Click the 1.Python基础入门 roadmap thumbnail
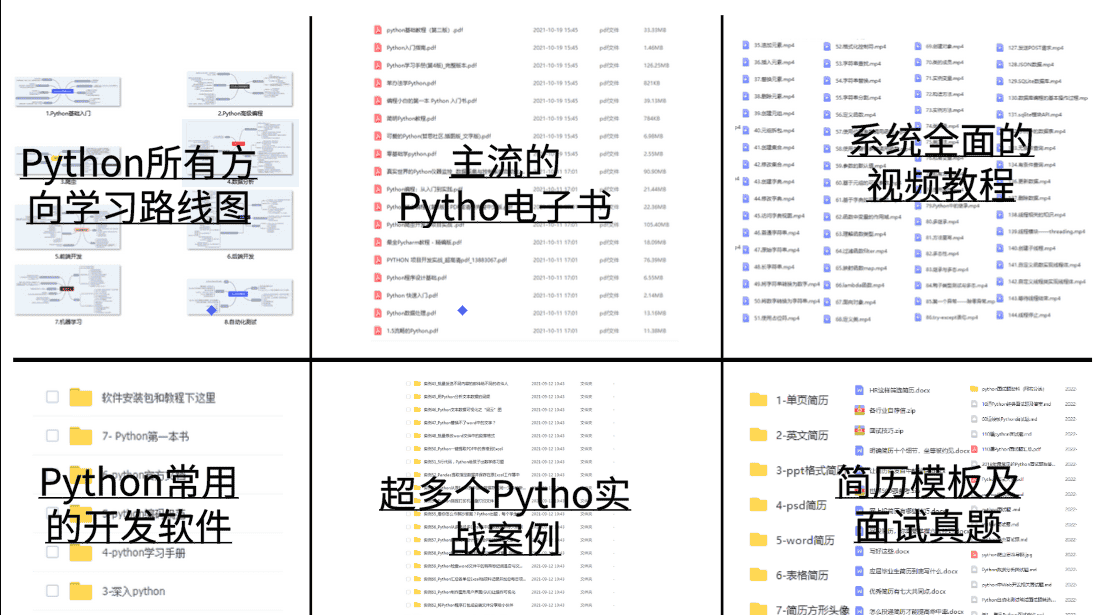 click(x=68, y=90)
